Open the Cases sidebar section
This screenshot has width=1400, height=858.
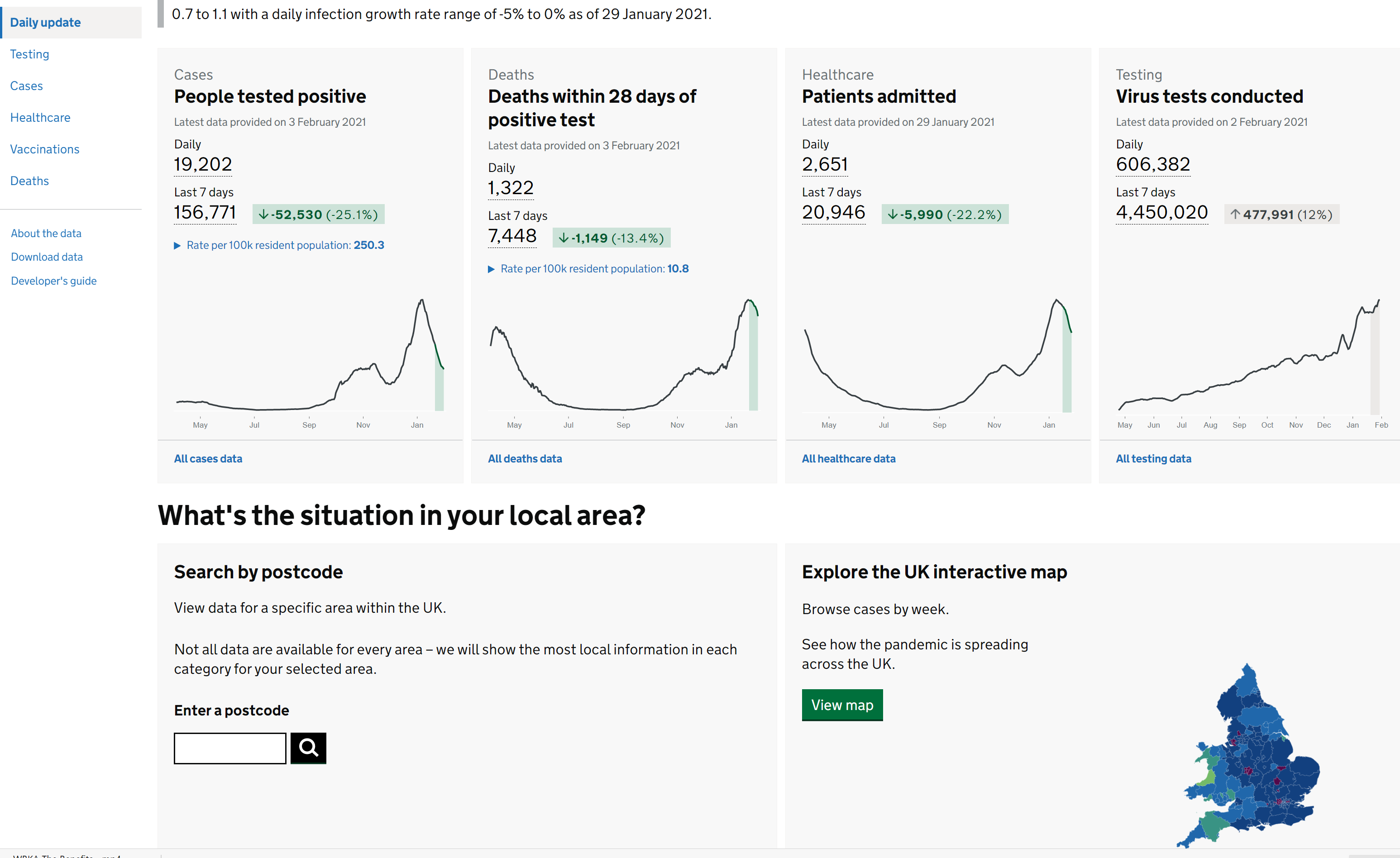tap(27, 86)
